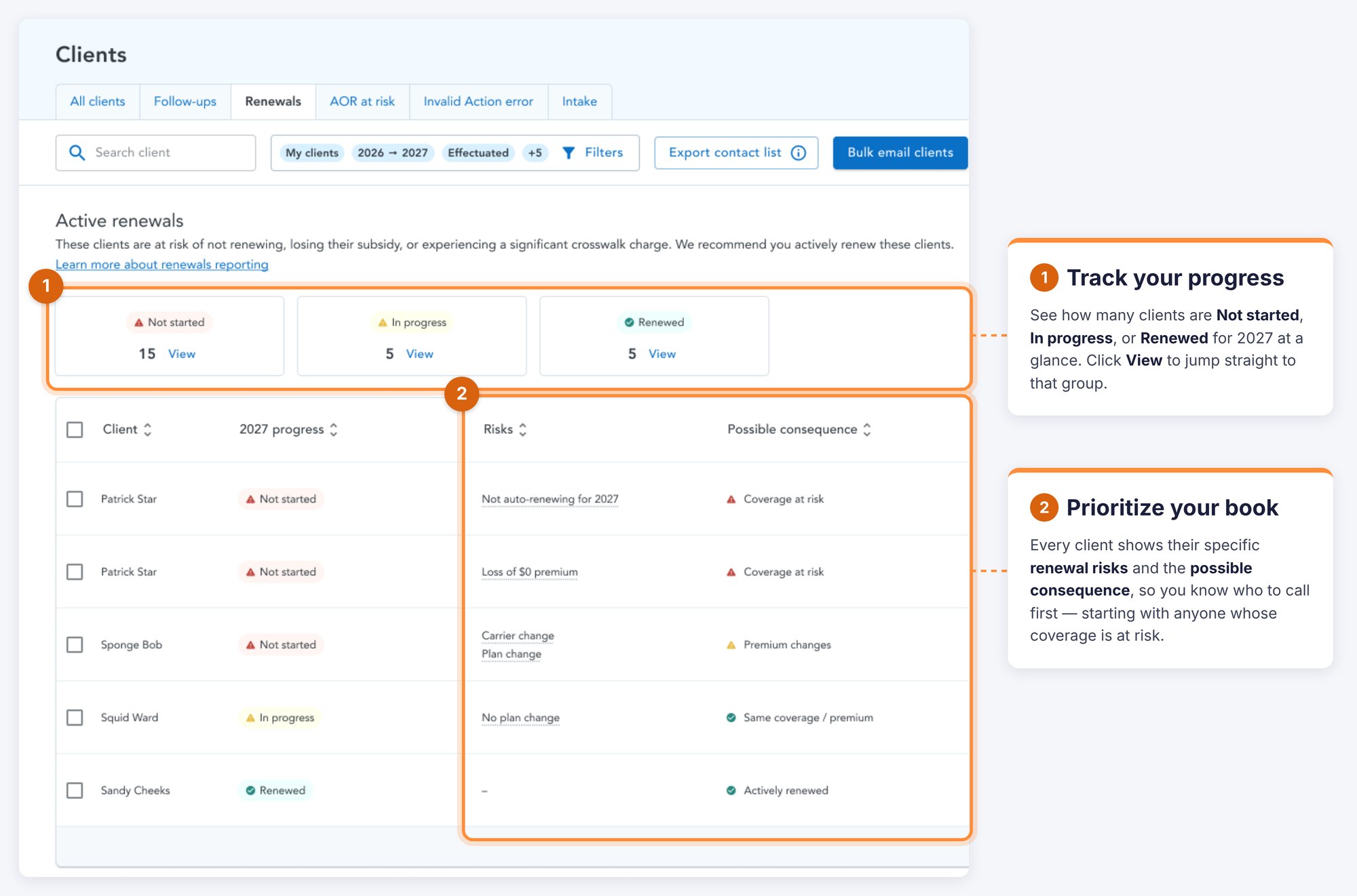Open the Follow-ups tab

pos(185,102)
